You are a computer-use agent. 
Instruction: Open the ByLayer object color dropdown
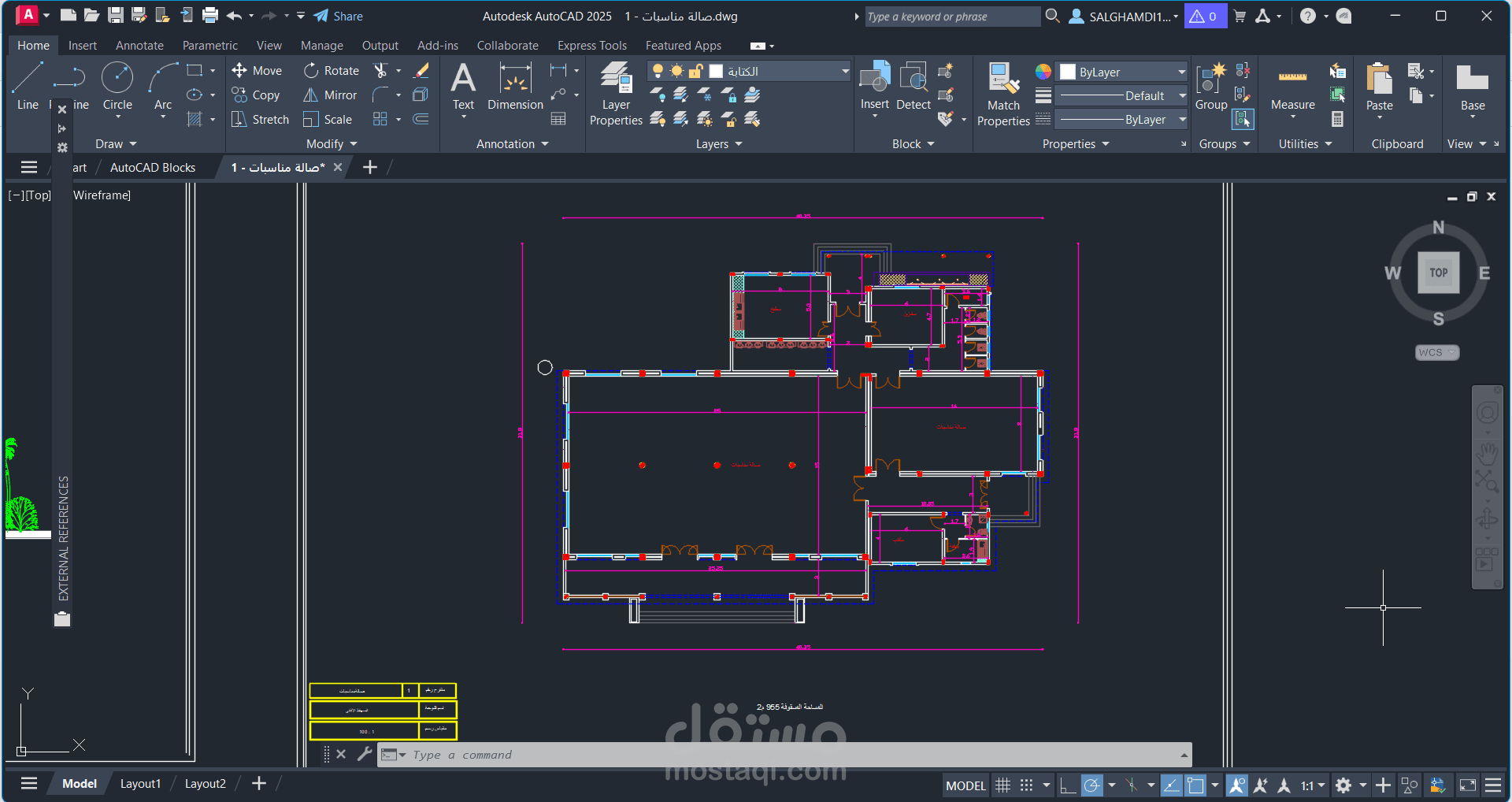1121,72
